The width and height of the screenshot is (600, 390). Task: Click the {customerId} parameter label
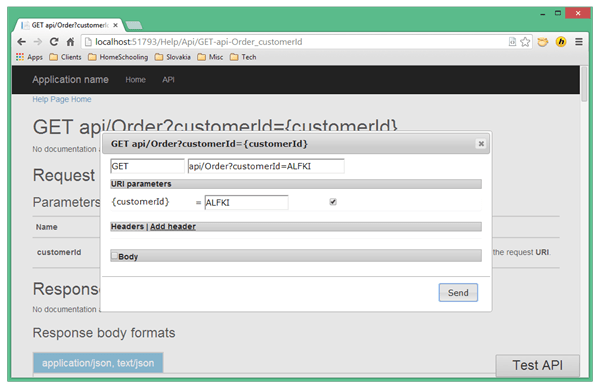(140, 202)
